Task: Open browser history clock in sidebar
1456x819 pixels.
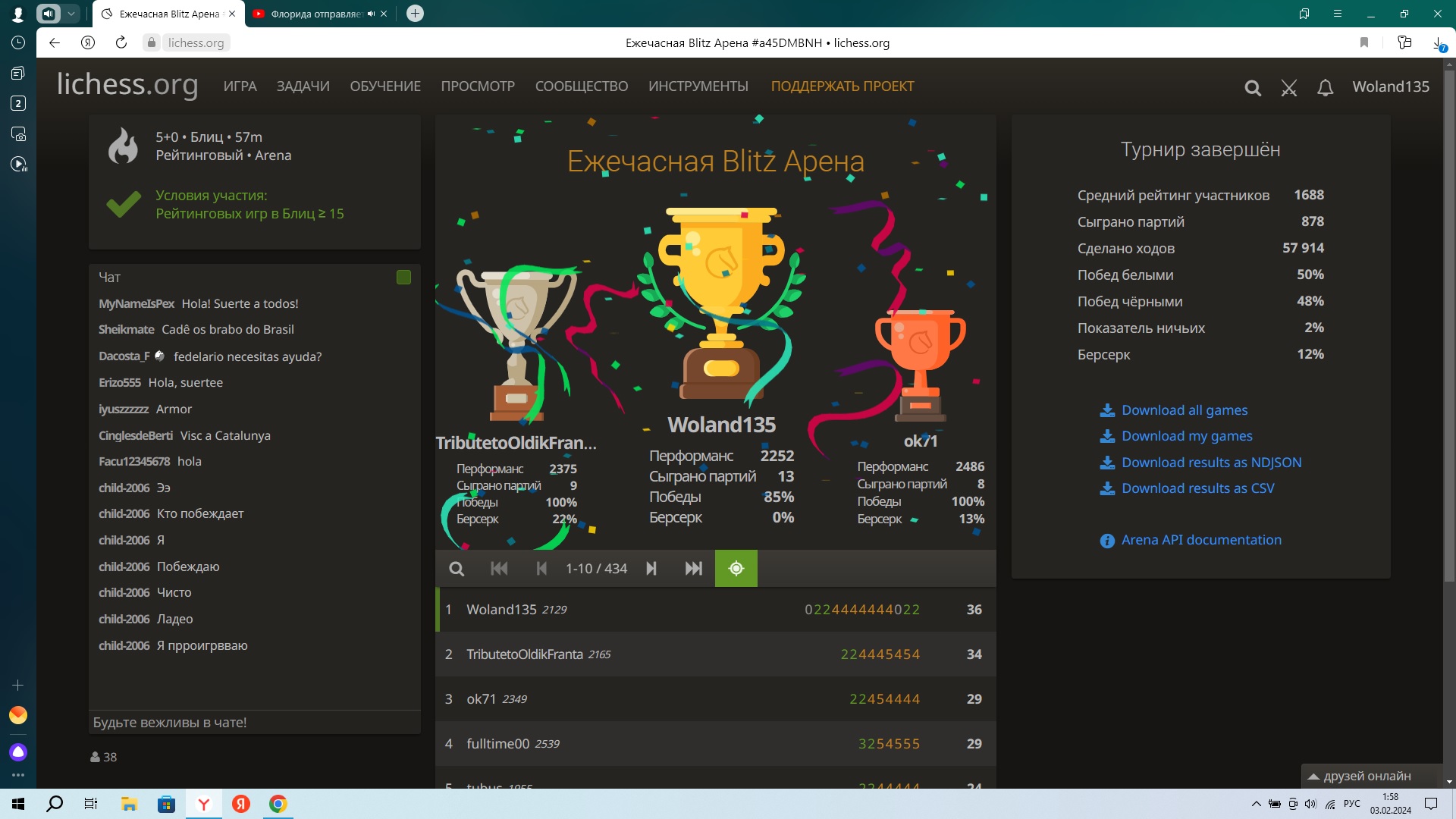Action: pyautogui.click(x=18, y=43)
